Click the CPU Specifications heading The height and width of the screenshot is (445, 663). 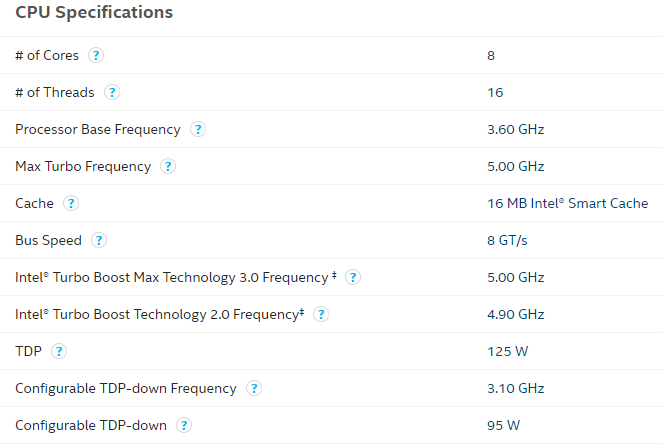(94, 12)
